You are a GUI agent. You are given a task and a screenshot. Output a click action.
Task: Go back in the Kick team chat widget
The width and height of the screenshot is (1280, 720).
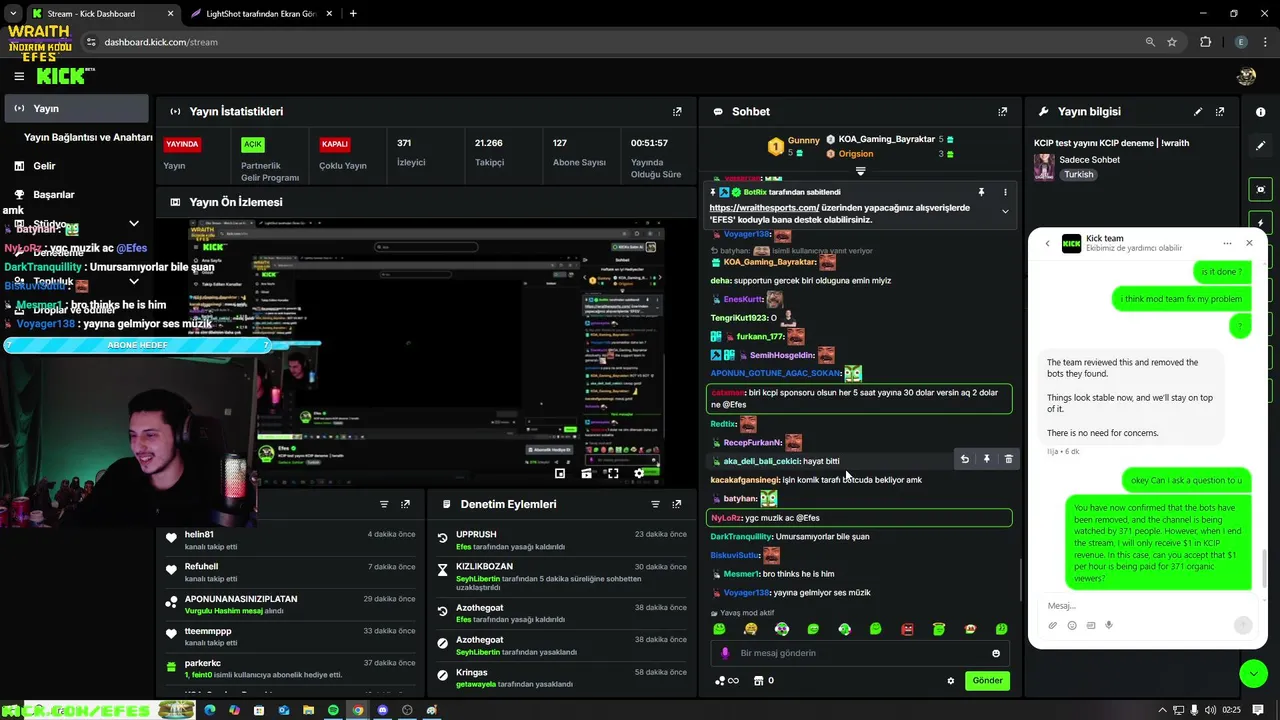(1047, 243)
